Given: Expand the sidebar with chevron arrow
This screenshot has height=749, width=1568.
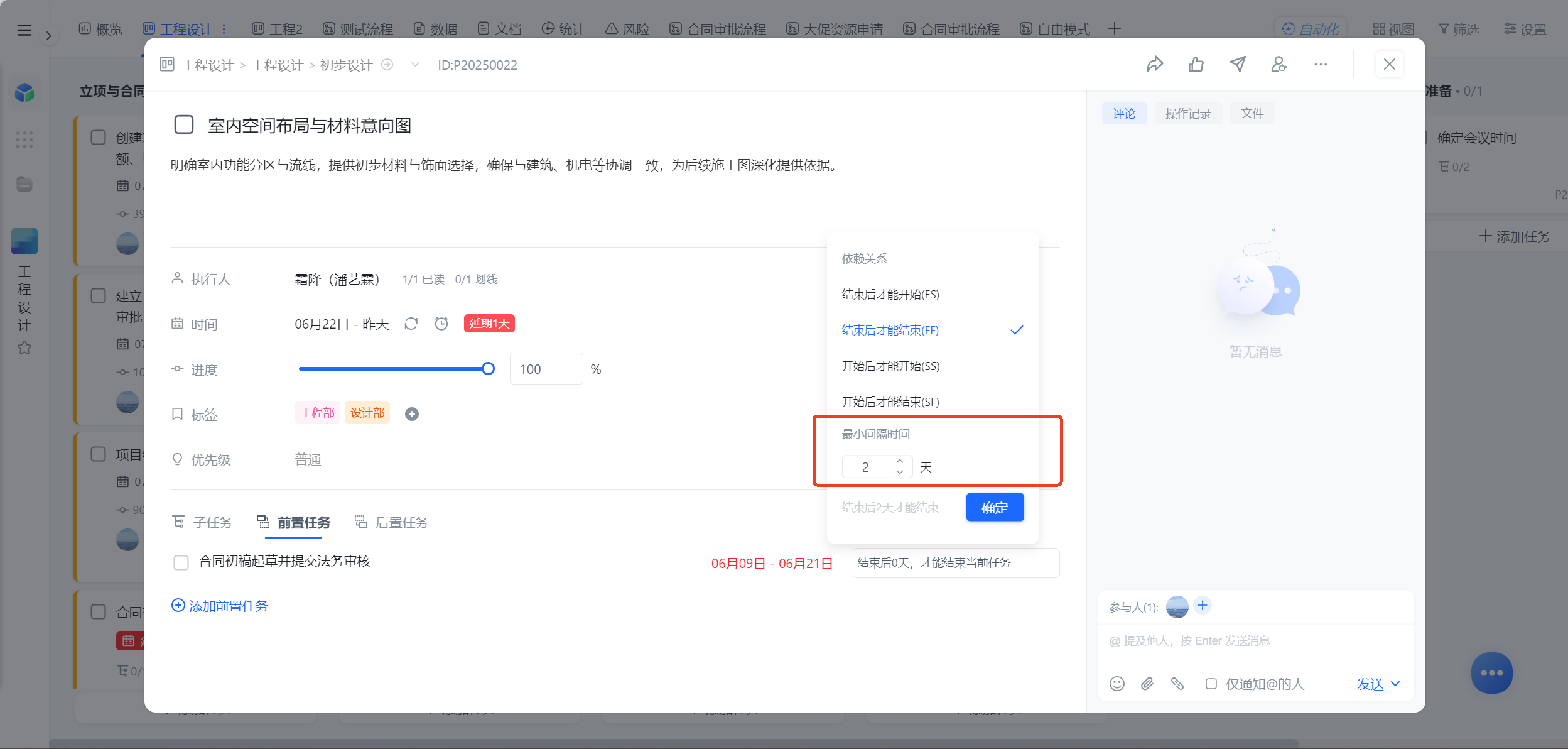Looking at the screenshot, I should tap(49, 36).
